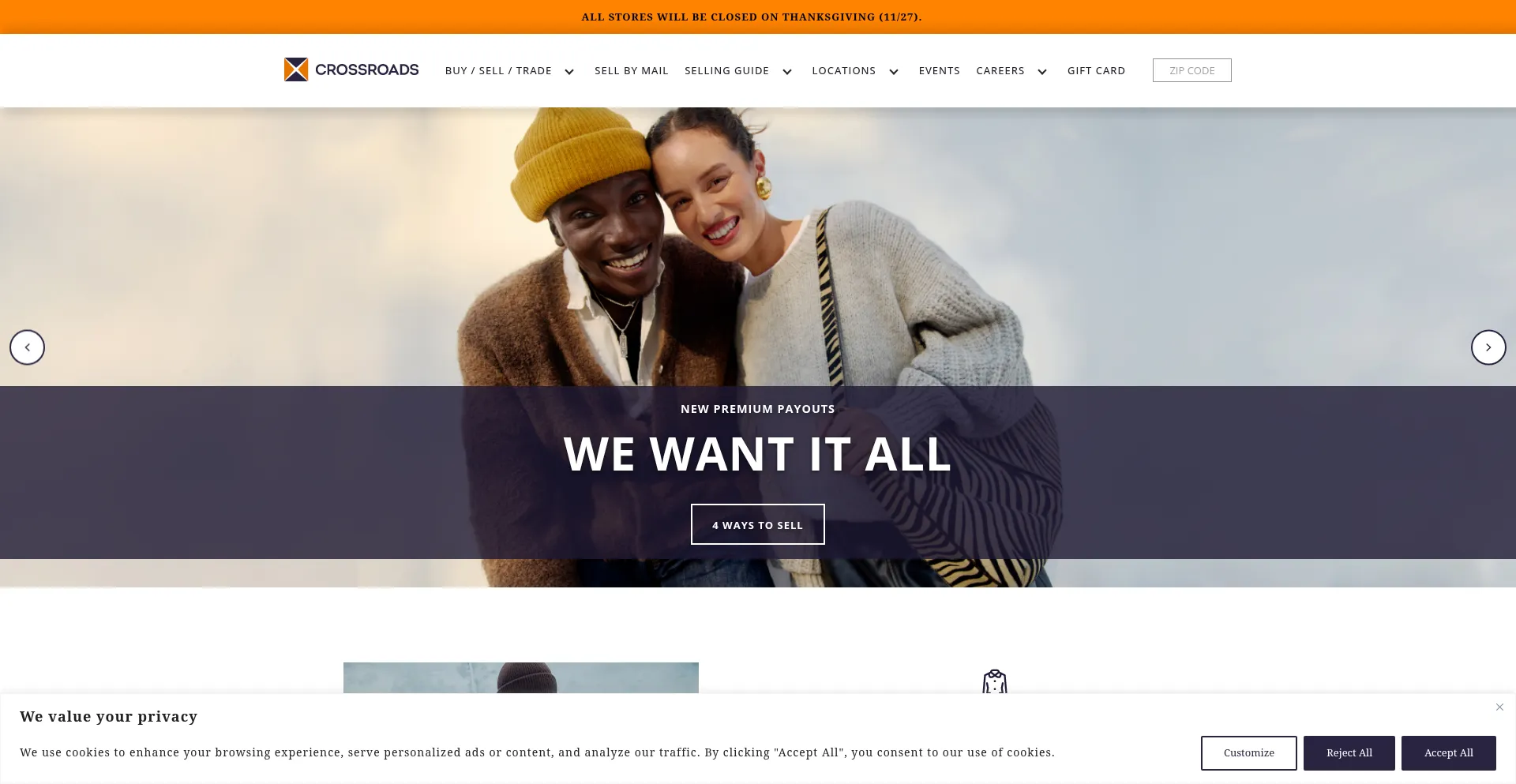The image size is (1516, 784).
Task: Open Sell By Mail page
Action: click(632, 70)
